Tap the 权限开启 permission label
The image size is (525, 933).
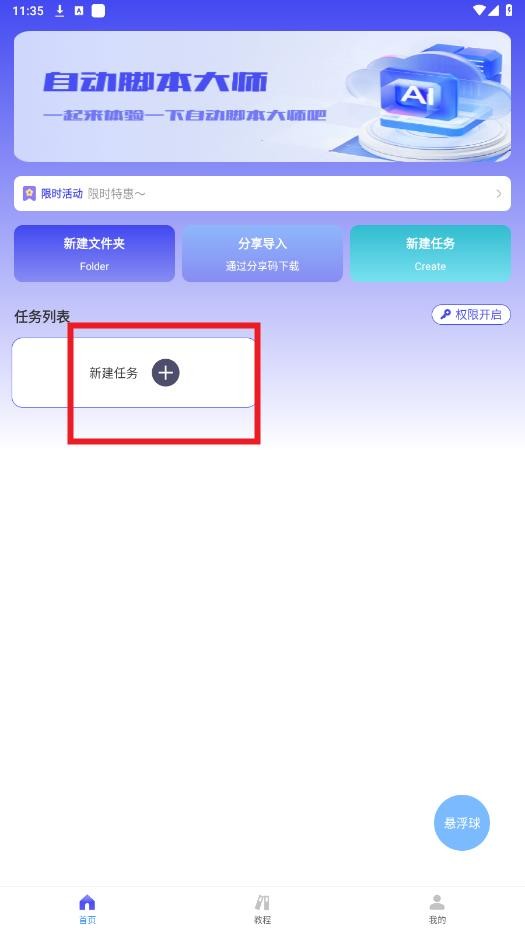479,314
